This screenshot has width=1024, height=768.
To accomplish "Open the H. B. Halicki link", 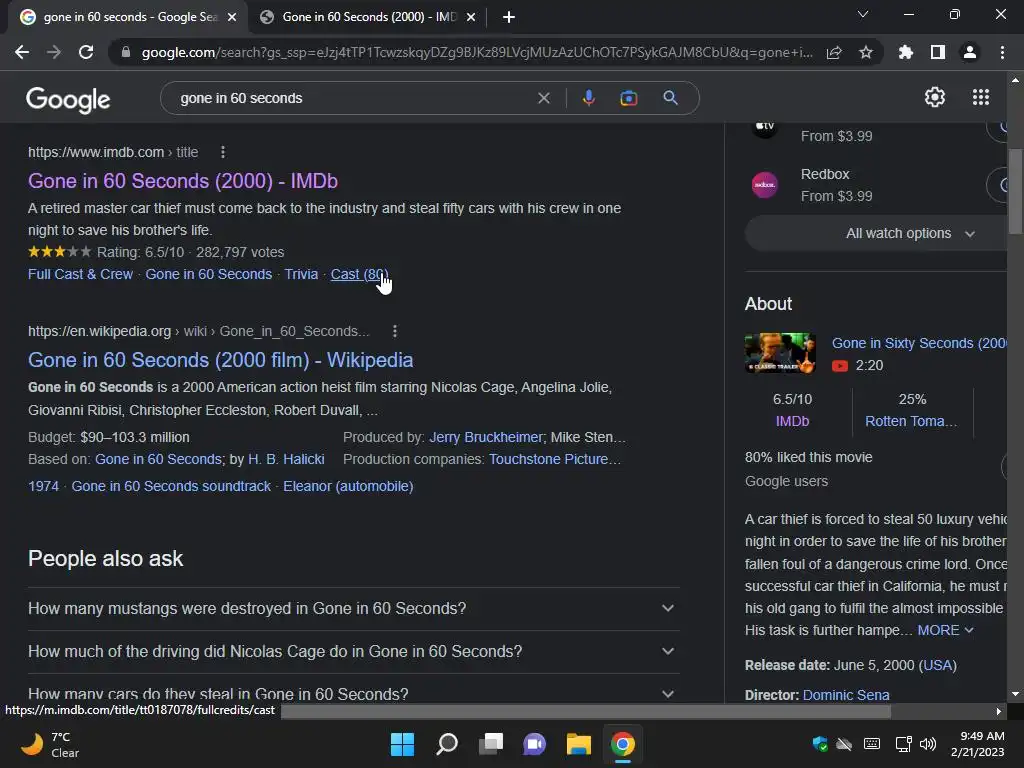I will point(286,459).
